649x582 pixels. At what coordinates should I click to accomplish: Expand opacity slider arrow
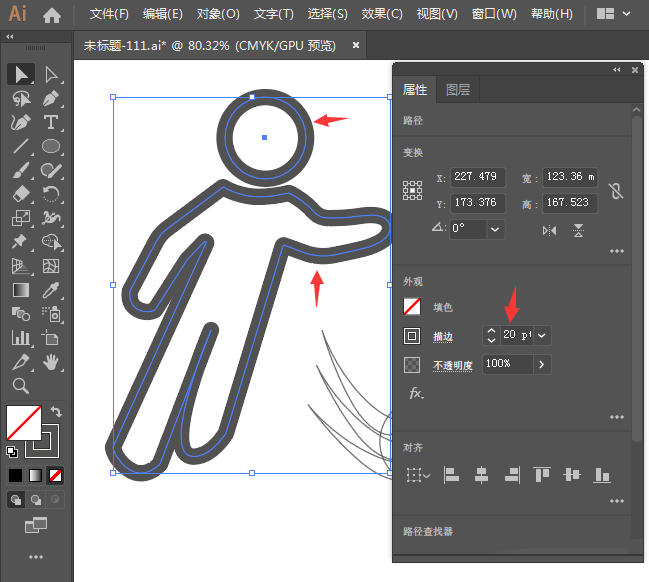pyautogui.click(x=542, y=365)
